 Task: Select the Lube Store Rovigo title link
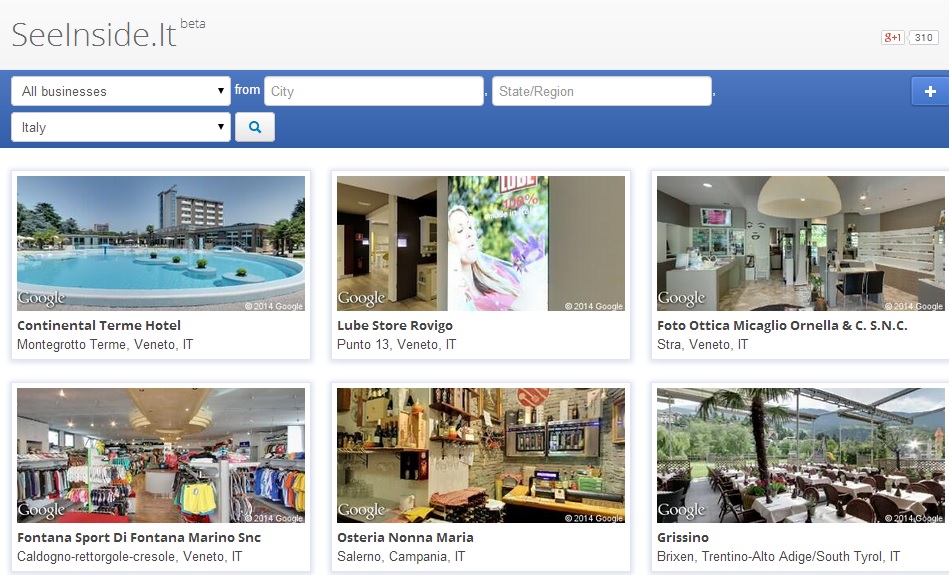(x=394, y=325)
